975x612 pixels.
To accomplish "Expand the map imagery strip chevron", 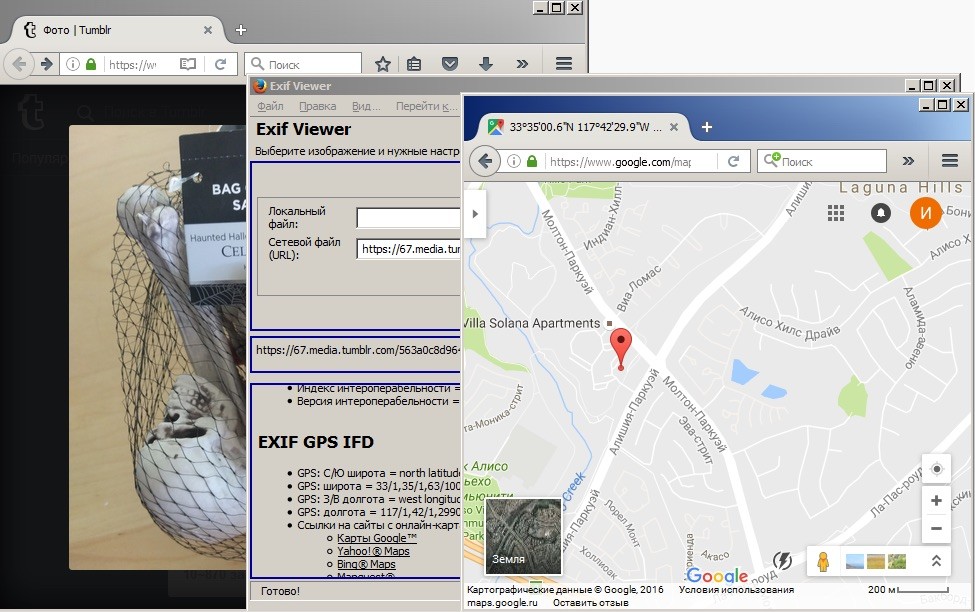I will pyautogui.click(x=936, y=561).
